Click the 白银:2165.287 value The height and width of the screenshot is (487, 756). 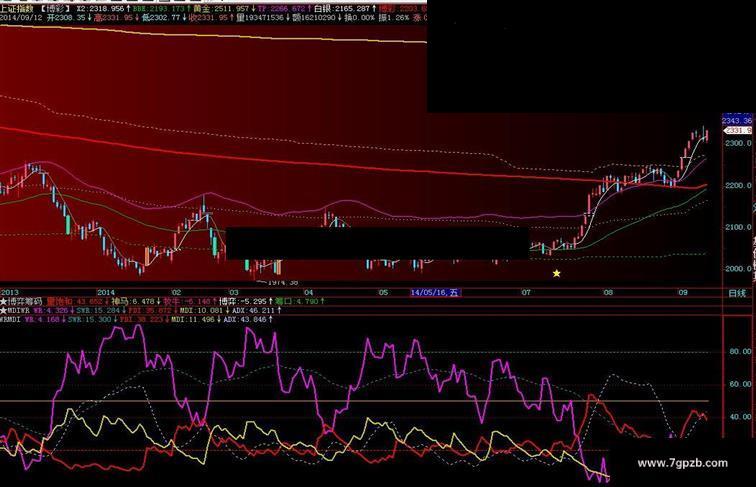tap(342, 8)
